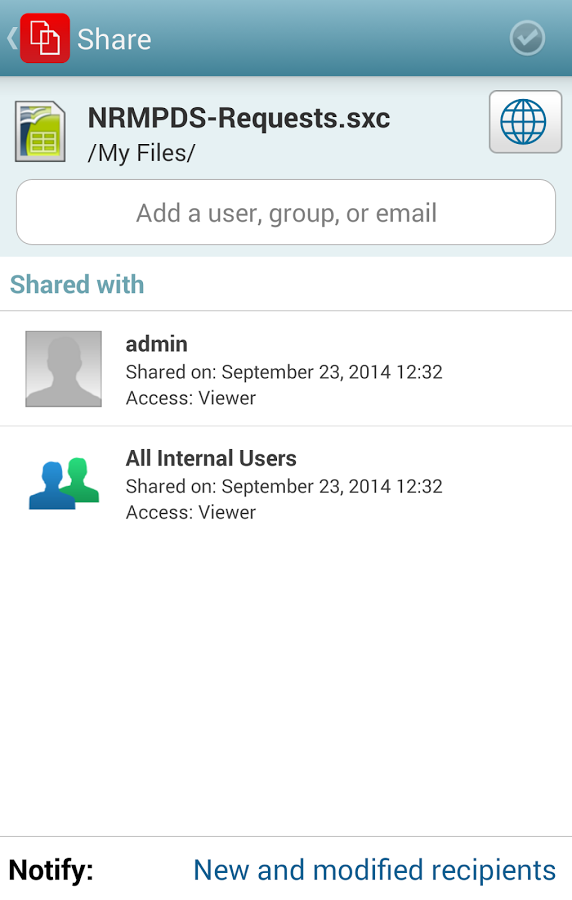This screenshot has width=572, height=900.
Task: Tap the Notify: label
Action: click(x=51, y=870)
